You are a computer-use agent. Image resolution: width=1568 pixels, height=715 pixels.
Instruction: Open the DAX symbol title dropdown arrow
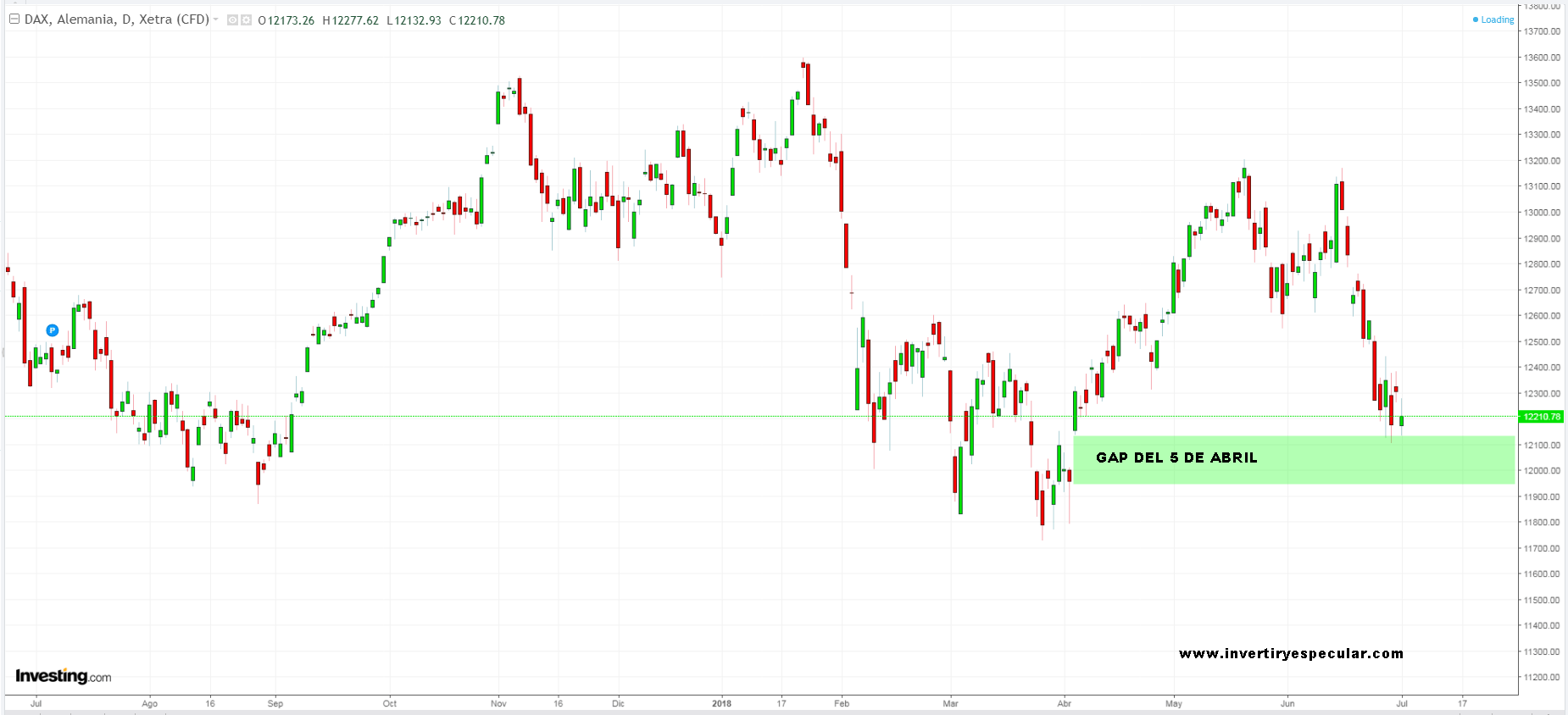(216, 19)
